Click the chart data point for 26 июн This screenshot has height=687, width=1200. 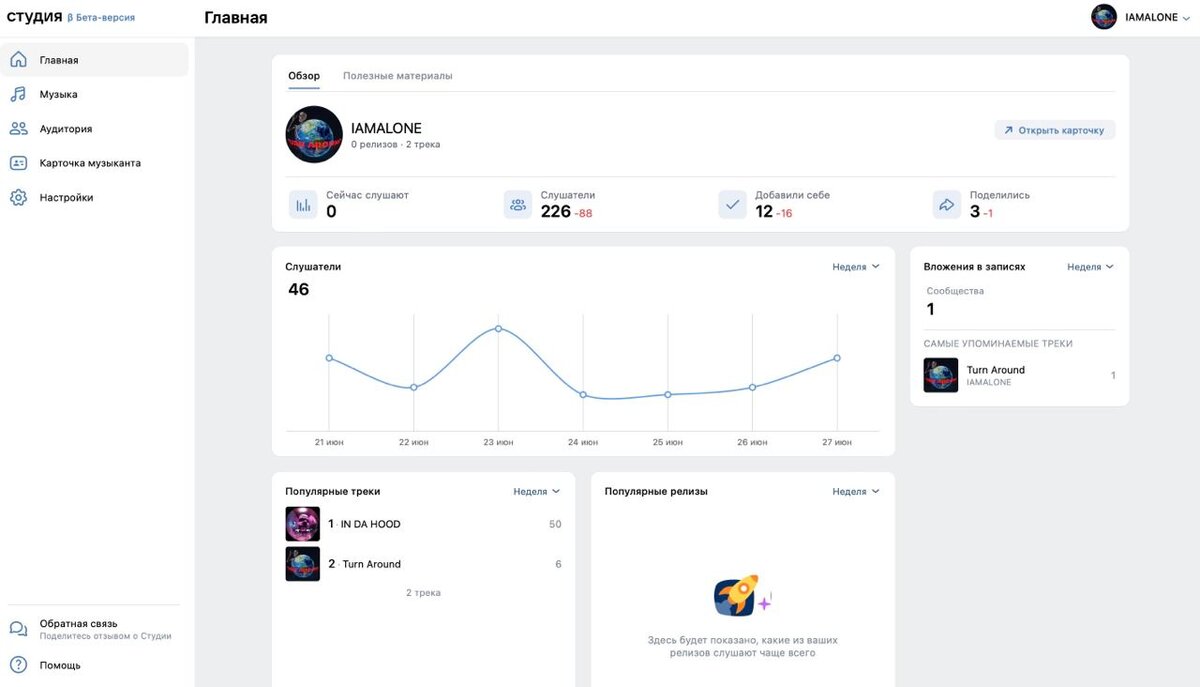(x=752, y=387)
